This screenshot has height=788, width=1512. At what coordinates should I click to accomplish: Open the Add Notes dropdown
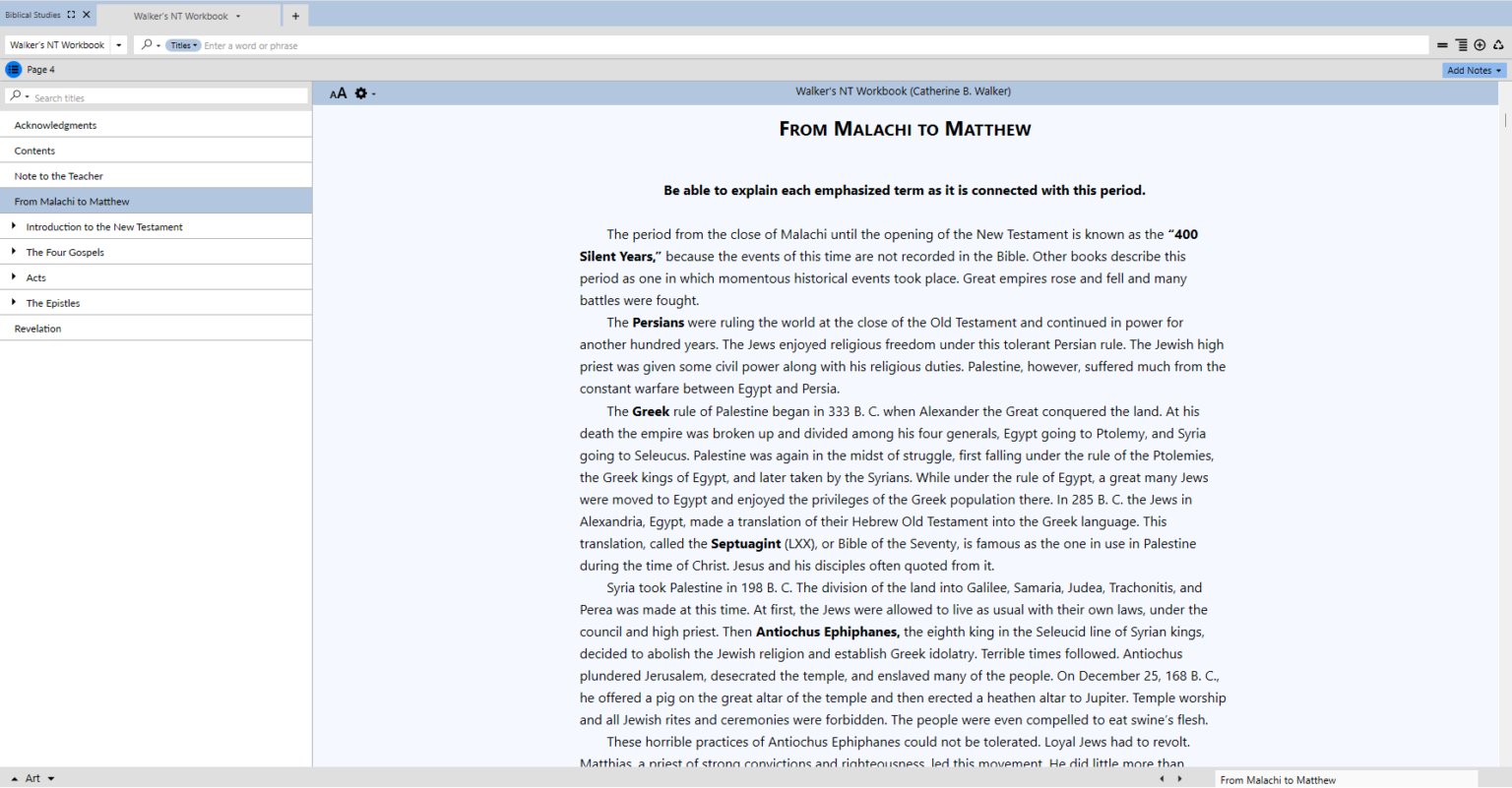(x=1474, y=70)
